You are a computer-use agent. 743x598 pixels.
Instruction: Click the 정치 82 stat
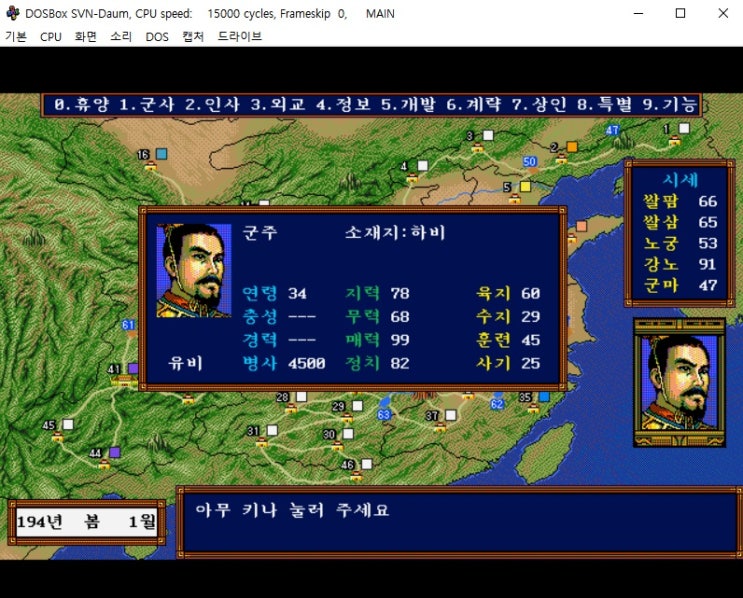pyautogui.click(x=377, y=363)
